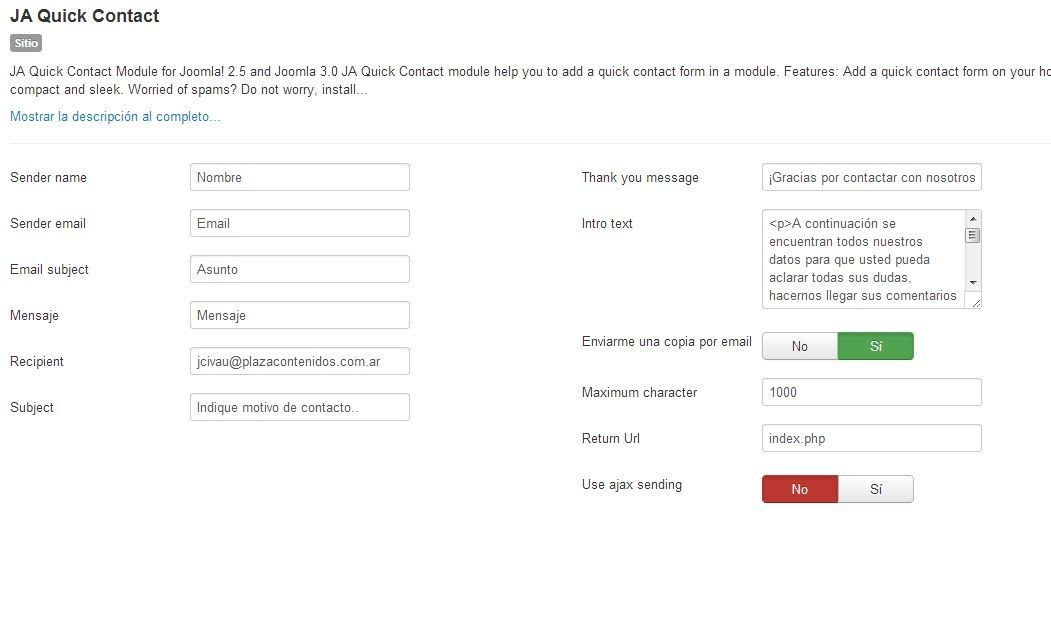Click the Return Url field with index.php
This screenshot has height=618, width=1051.
pos(871,438)
